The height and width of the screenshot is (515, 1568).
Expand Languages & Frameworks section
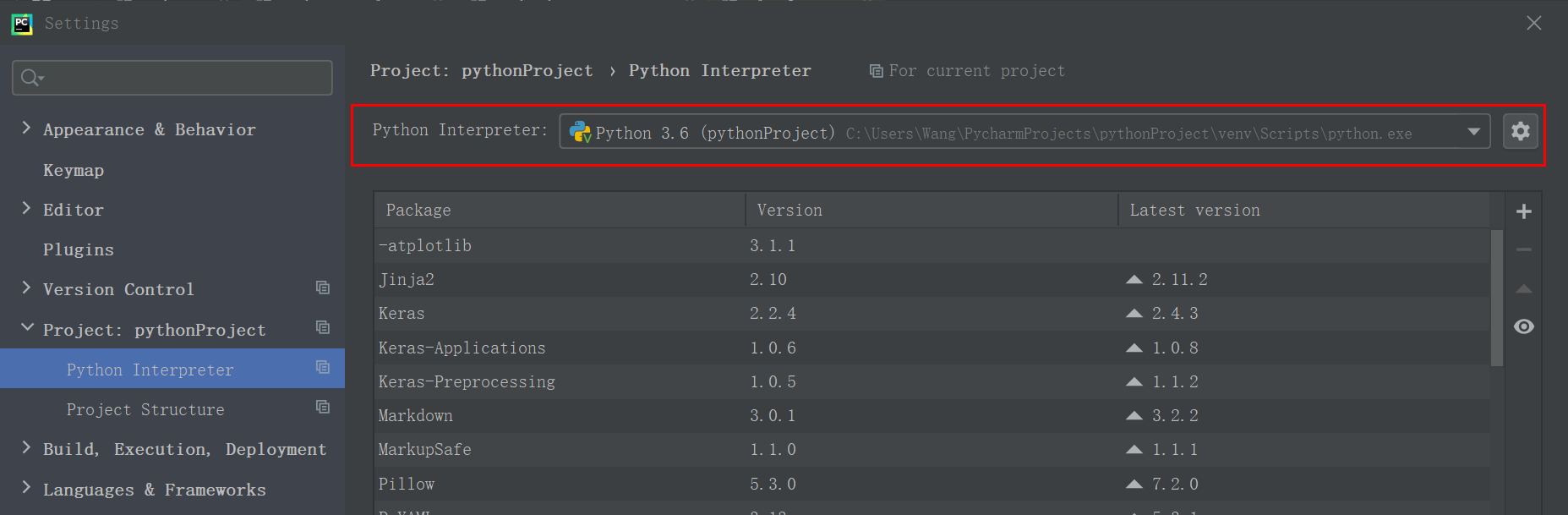tap(26, 487)
